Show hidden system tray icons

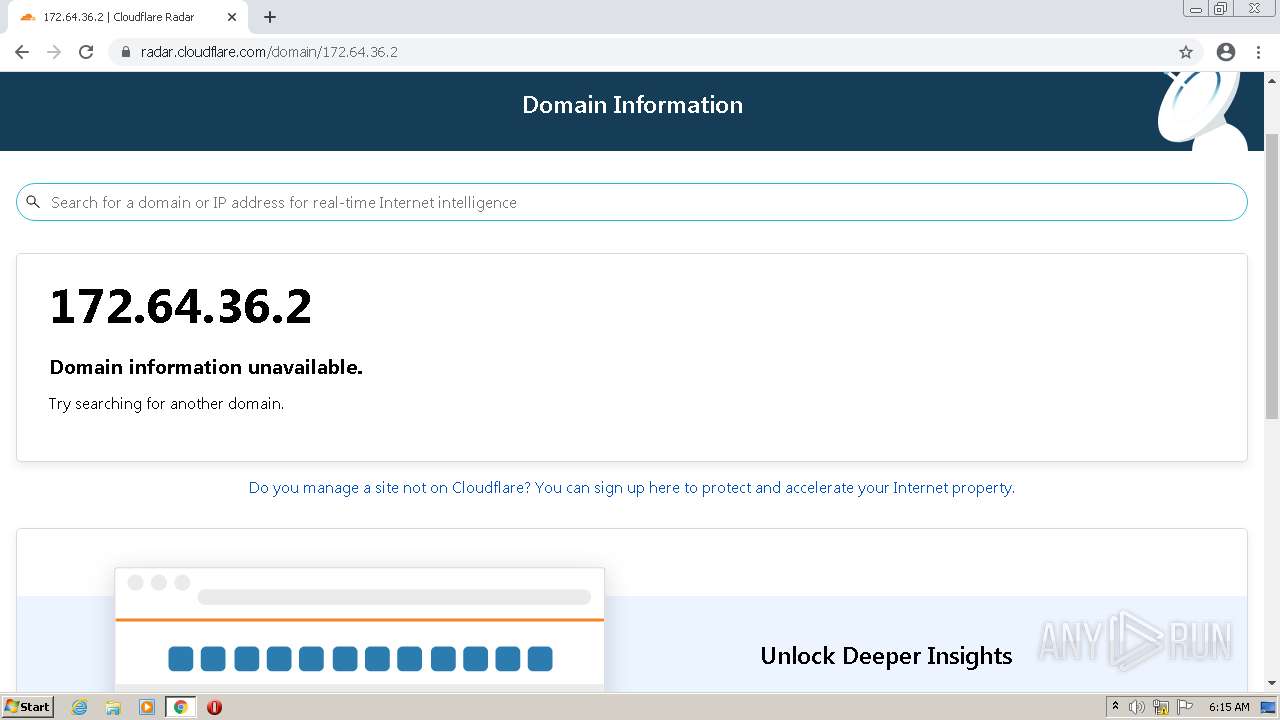pos(1116,707)
